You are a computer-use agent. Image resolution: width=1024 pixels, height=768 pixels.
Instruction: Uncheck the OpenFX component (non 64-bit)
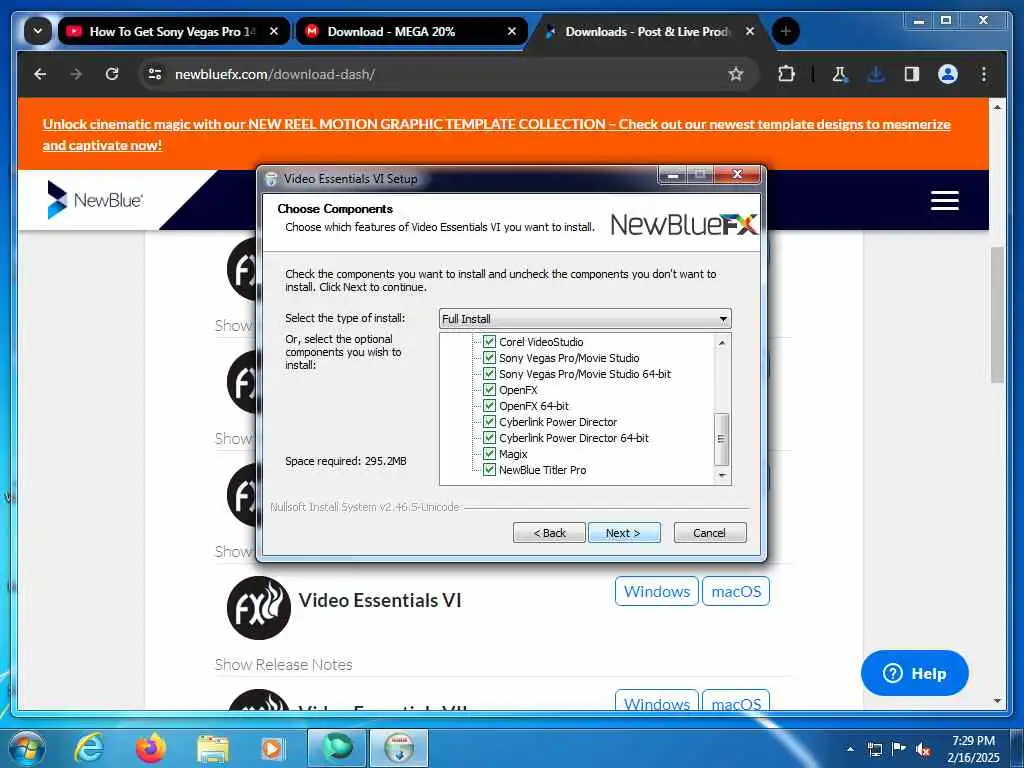click(489, 390)
